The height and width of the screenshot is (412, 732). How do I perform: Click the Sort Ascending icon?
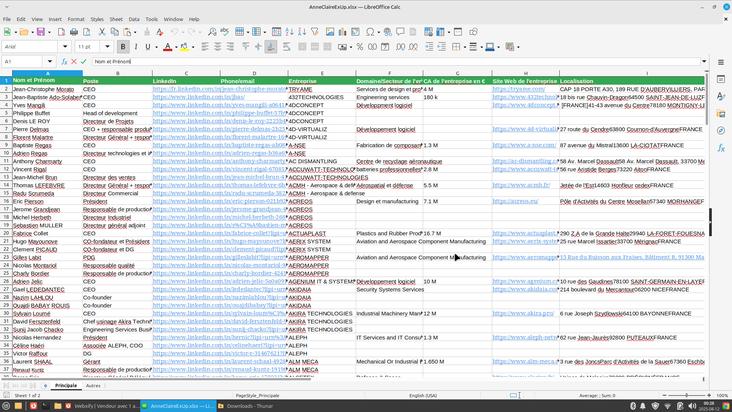289,32
